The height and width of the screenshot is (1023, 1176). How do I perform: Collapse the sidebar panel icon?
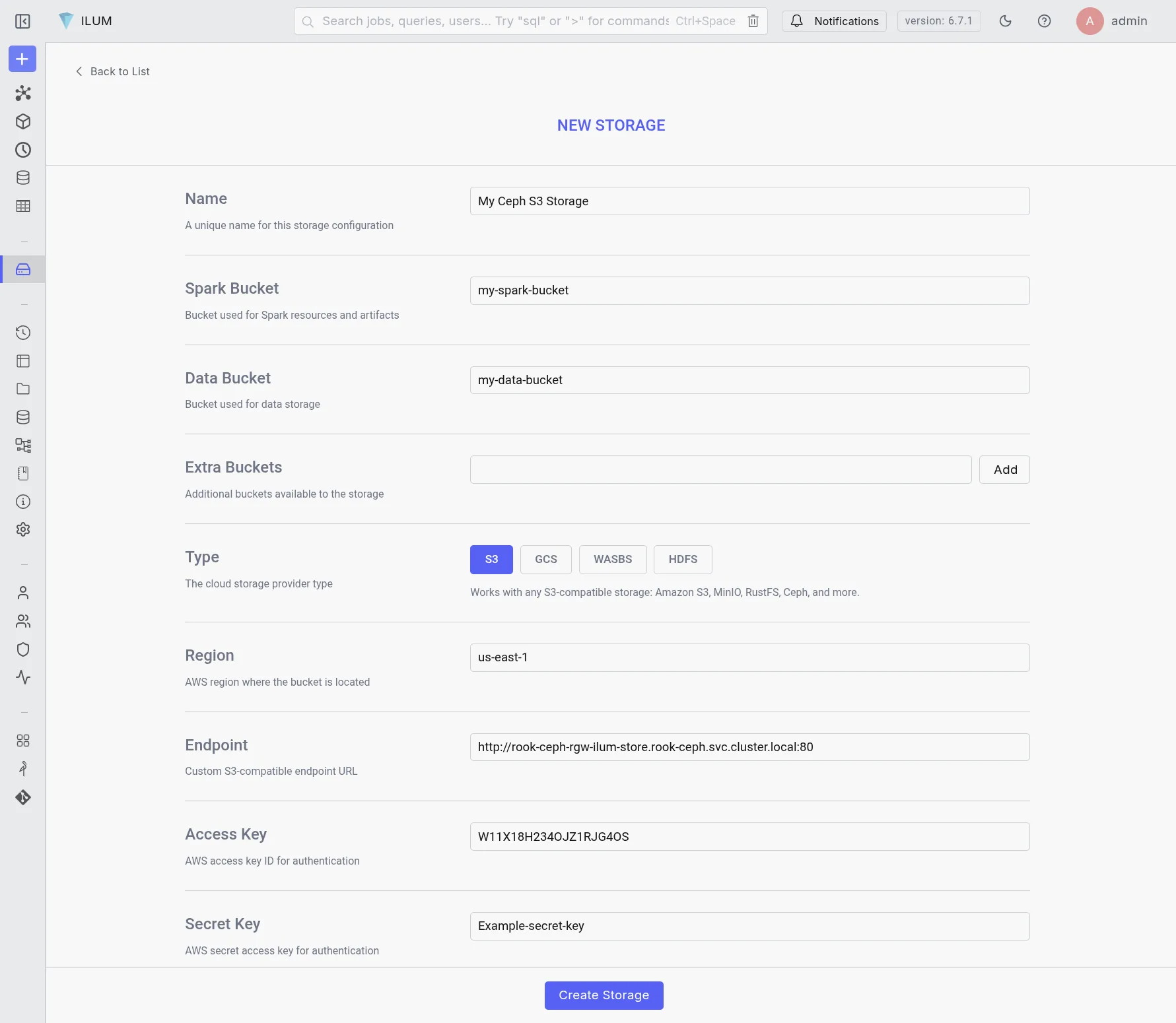pos(22,21)
